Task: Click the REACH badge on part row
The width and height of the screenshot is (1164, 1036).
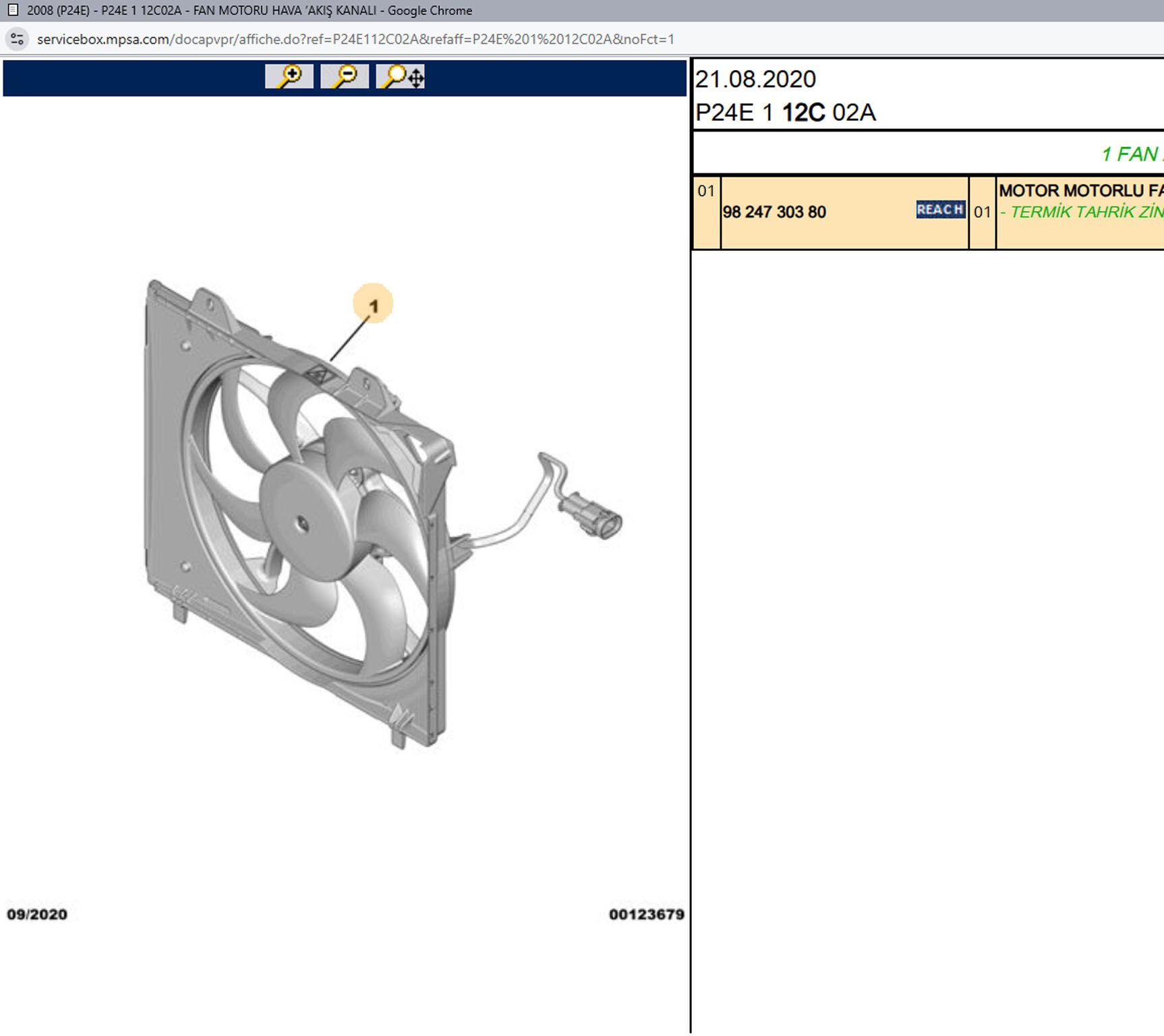Action: [x=940, y=210]
